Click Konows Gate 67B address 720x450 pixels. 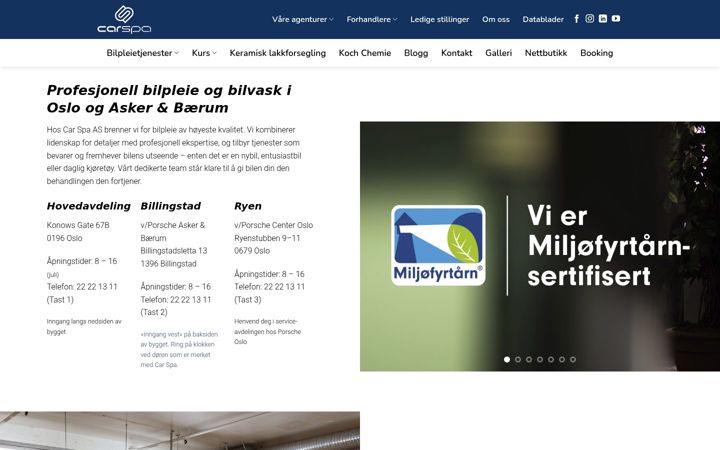(x=78, y=225)
